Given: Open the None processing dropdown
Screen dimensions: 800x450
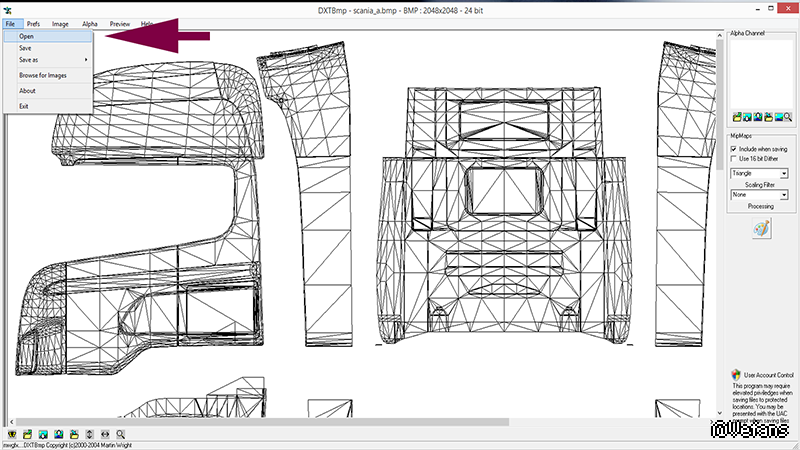Looking at the screenshot, I should pyautogui.click(x=784, y=195).
